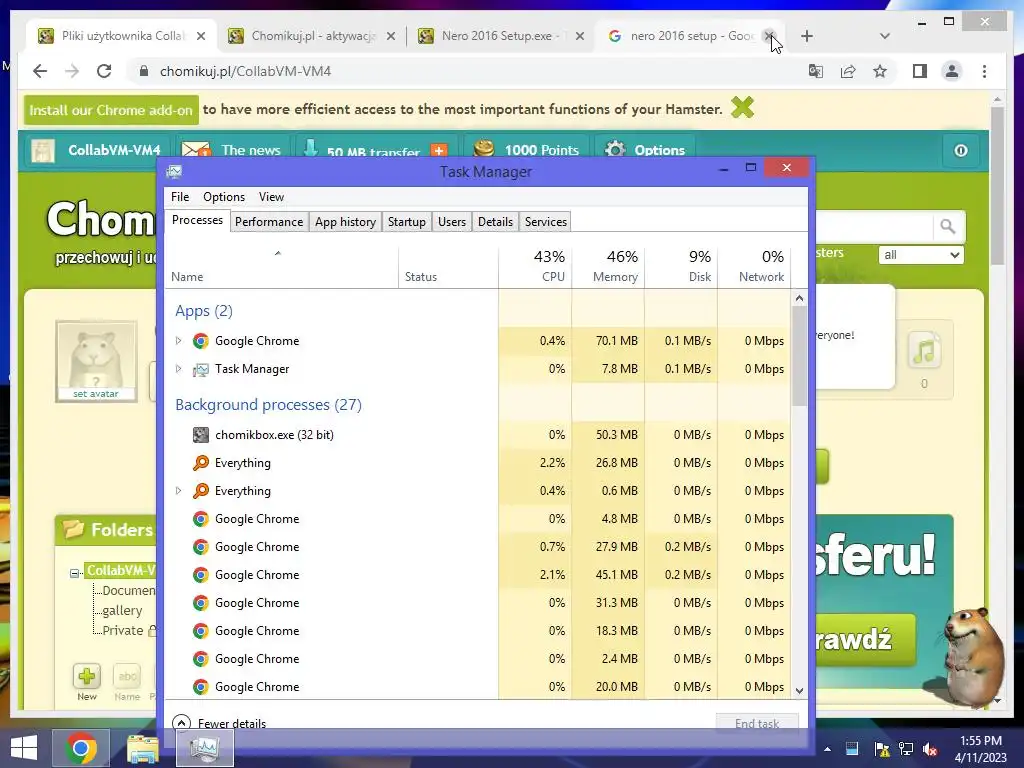Click the translate page icon in address bar
Screen dimensions: 1024x768
pos(816,71)
